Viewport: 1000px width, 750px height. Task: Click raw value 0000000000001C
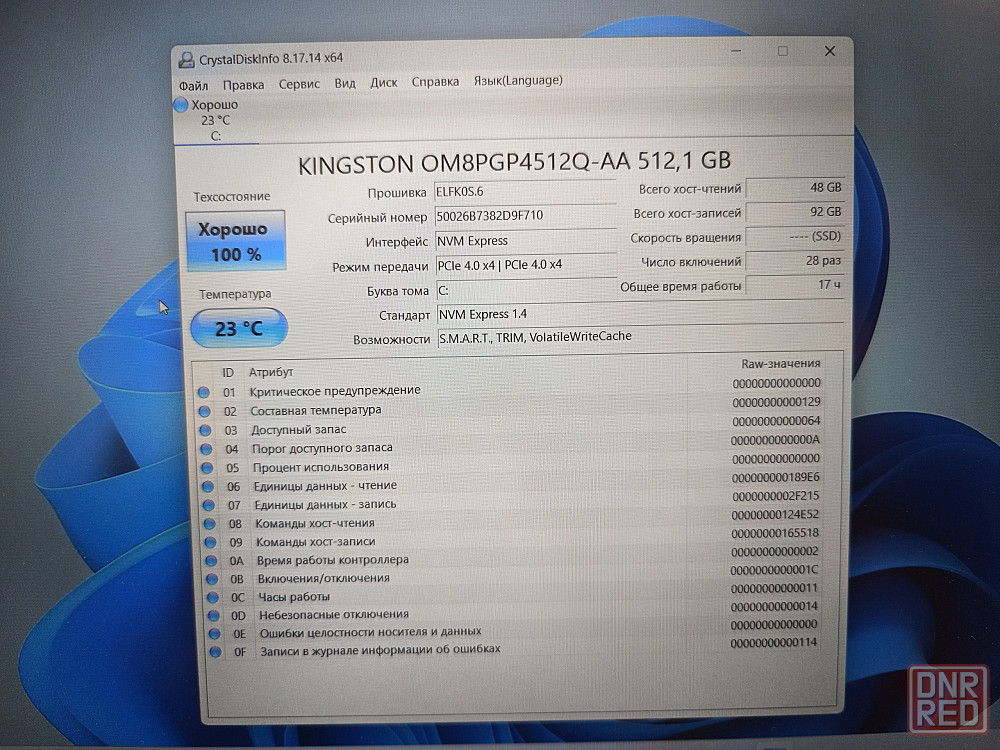[x=774, y=570]
